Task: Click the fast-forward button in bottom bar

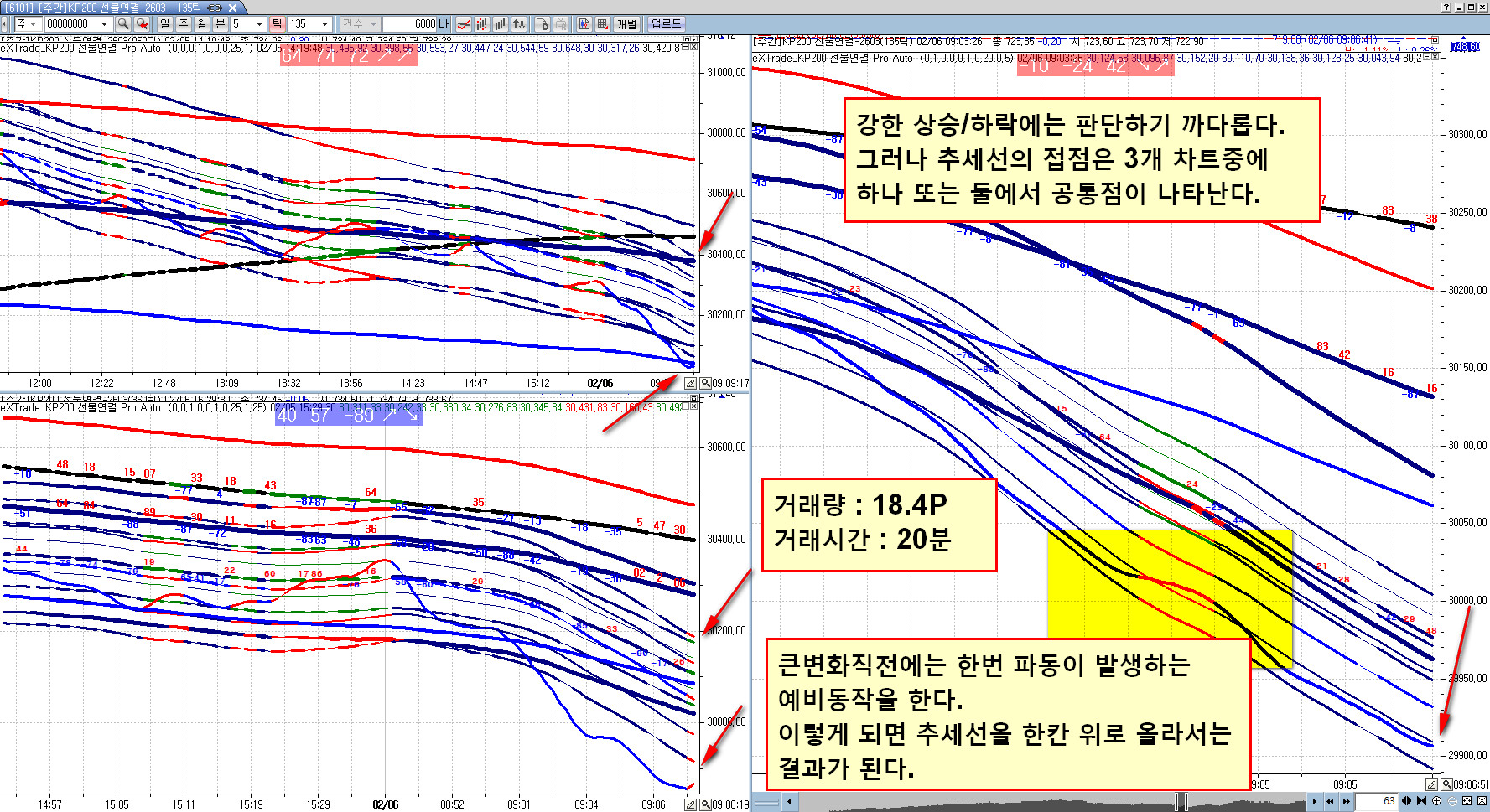Action: pyautogui.click(x=1346, y=801)
